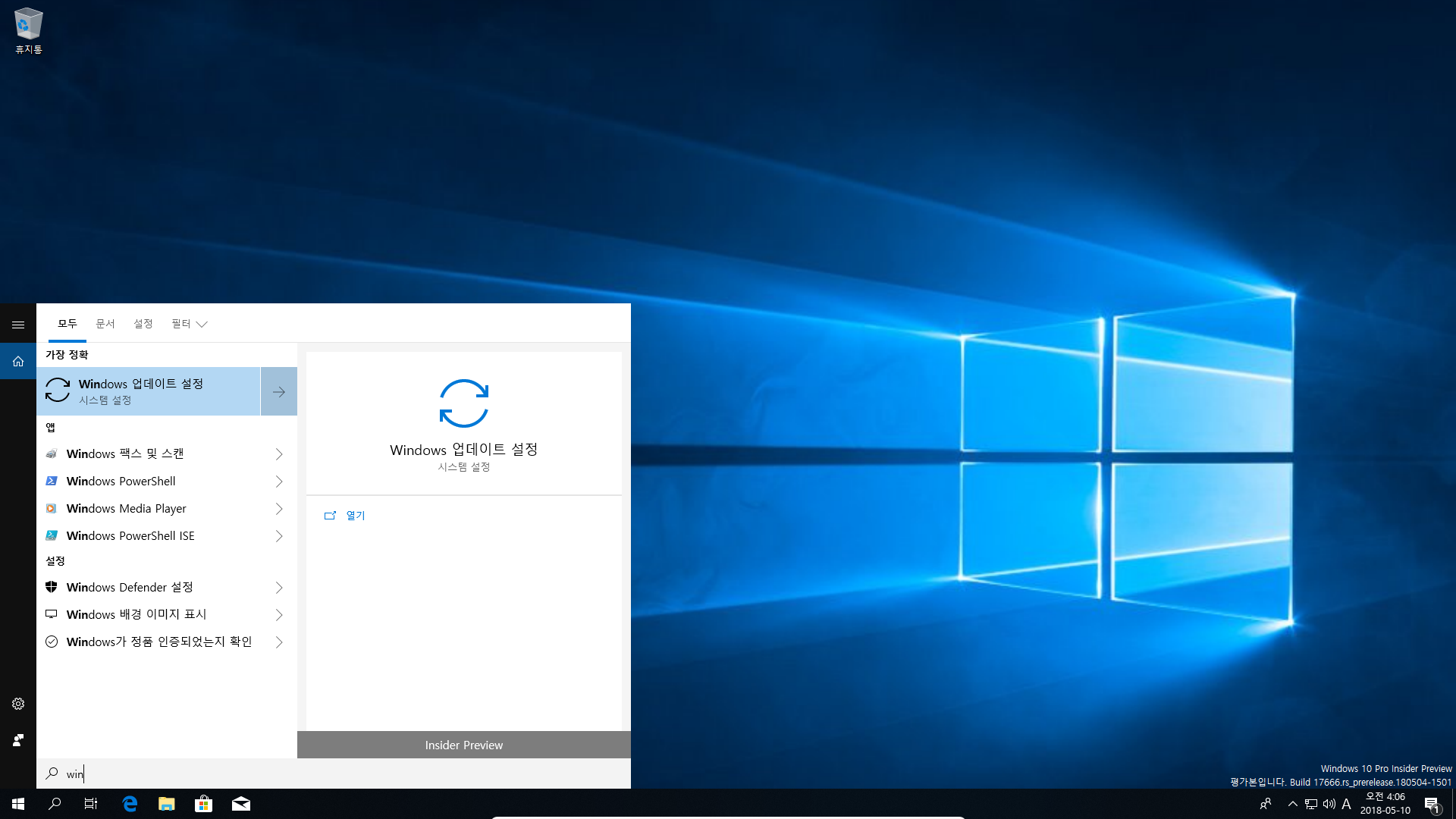The width and height of the screenshot is (1456, 819).
Task: Click the 열기 open icon in preview pane
Action: tap(330, 516)
